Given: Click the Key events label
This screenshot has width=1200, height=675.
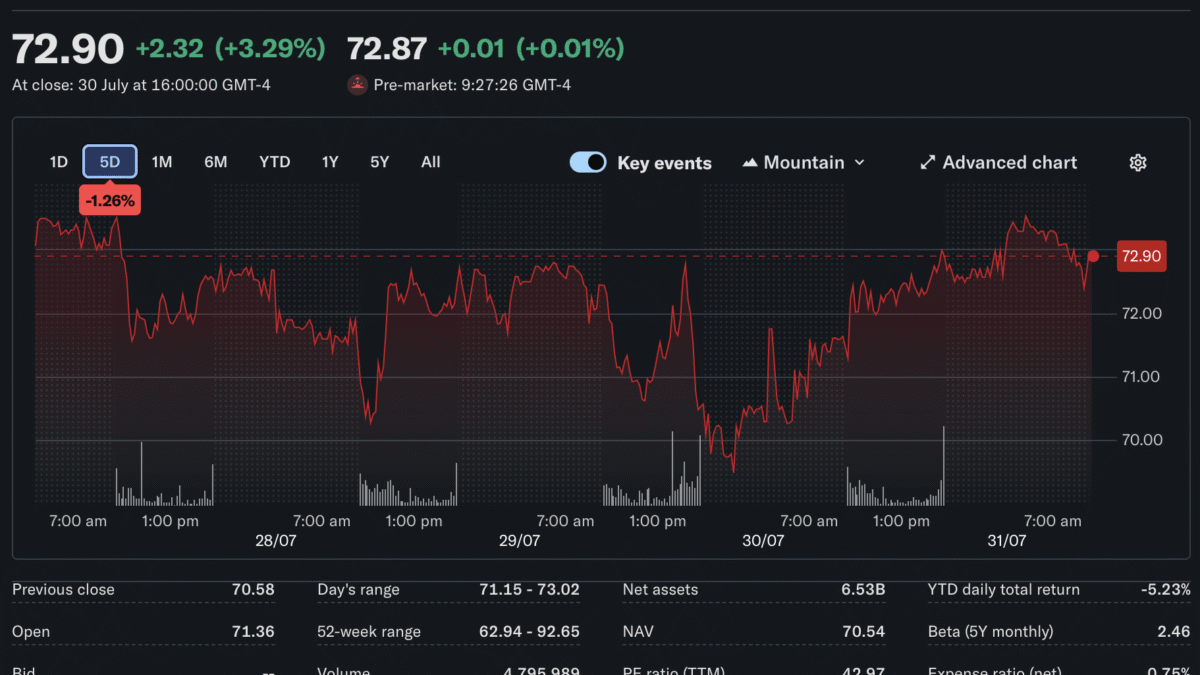Looking at the screenshot, I should pyautogui.click(x=664, y=163).
